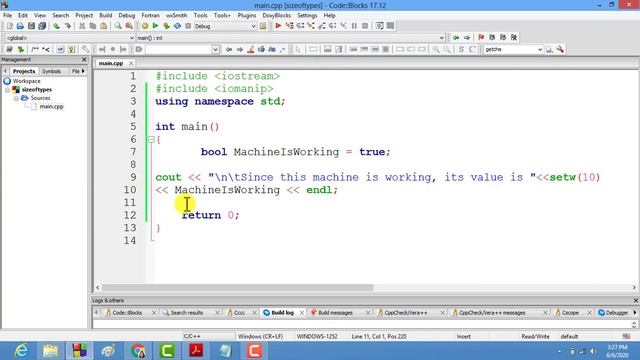Open the File menu
The height and width of the screenshot is (360, 640).
coord(7,15)
